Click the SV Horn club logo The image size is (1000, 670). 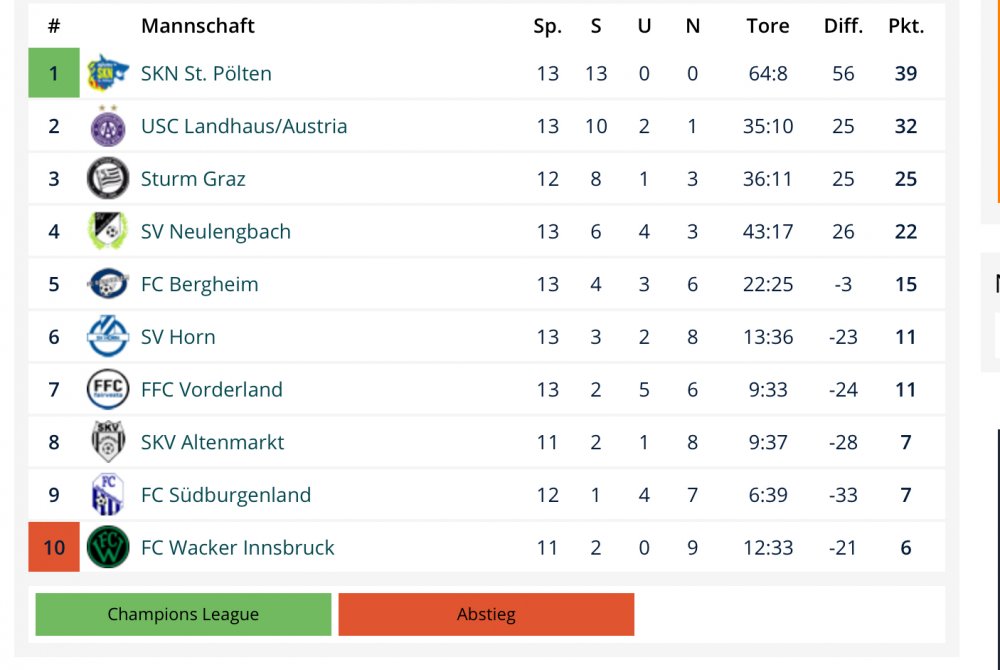tap(108, 336)
